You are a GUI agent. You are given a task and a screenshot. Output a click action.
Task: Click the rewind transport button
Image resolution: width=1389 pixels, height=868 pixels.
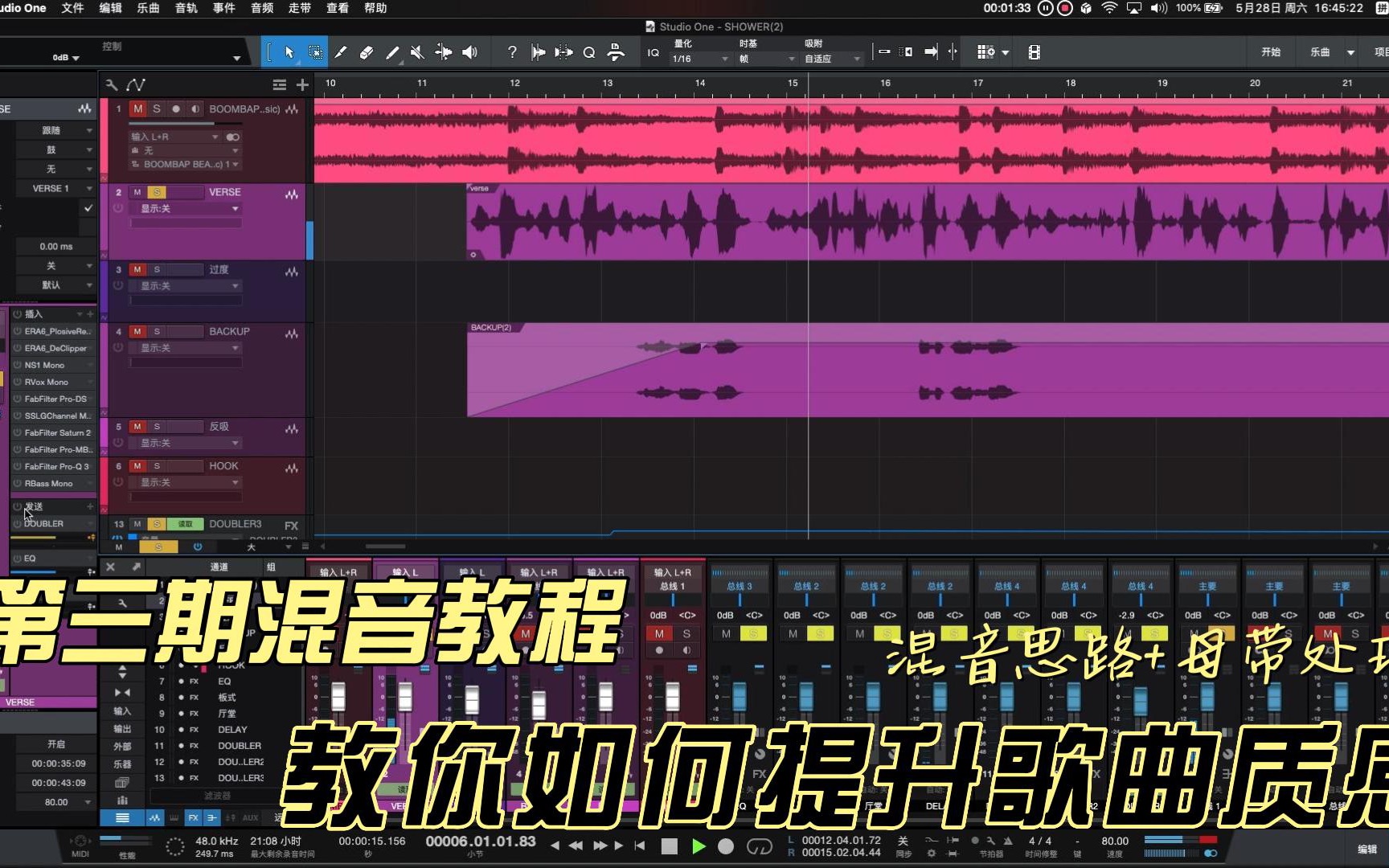[576, 845]
